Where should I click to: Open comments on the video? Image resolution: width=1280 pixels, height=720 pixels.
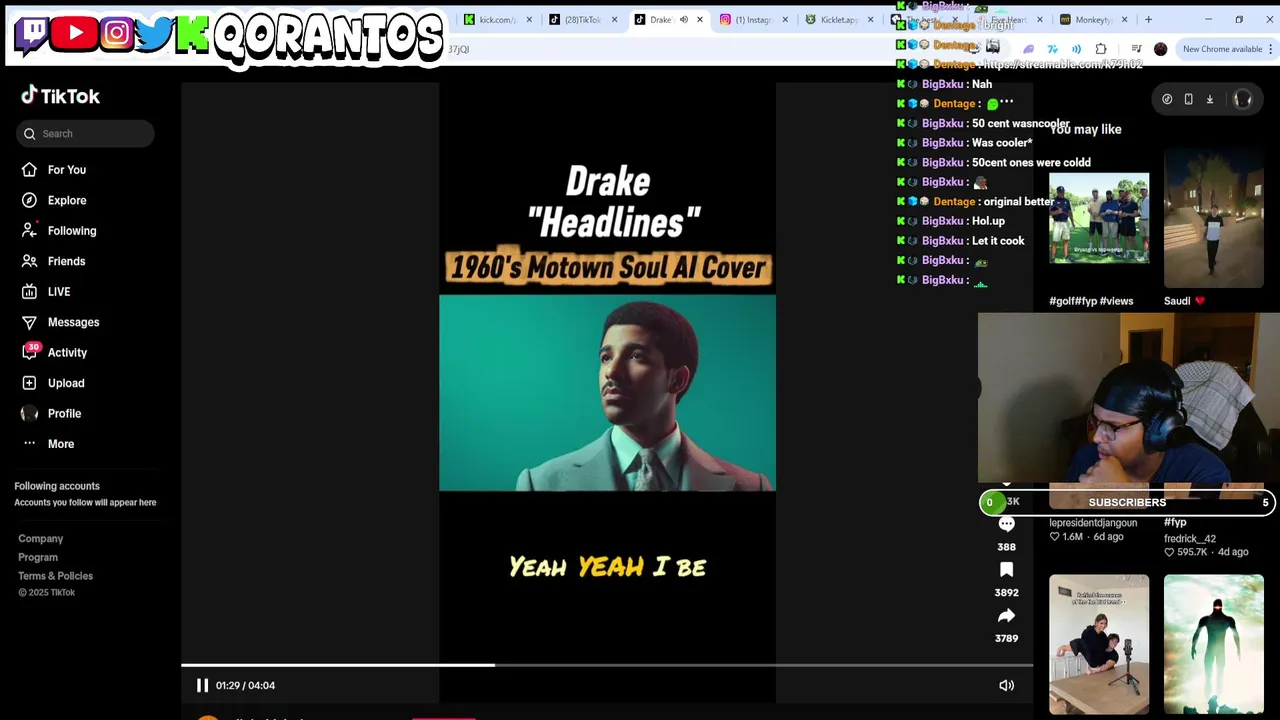[1006, 524]
